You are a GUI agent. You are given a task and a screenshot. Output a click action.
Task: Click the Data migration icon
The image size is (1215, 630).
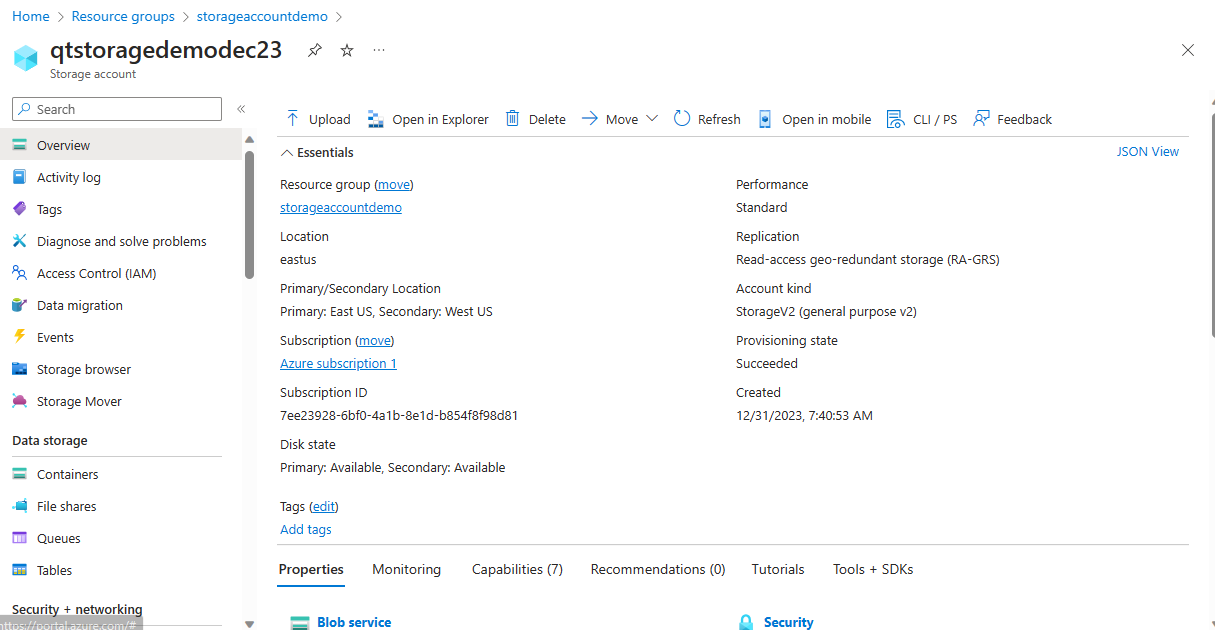point(19,305)
